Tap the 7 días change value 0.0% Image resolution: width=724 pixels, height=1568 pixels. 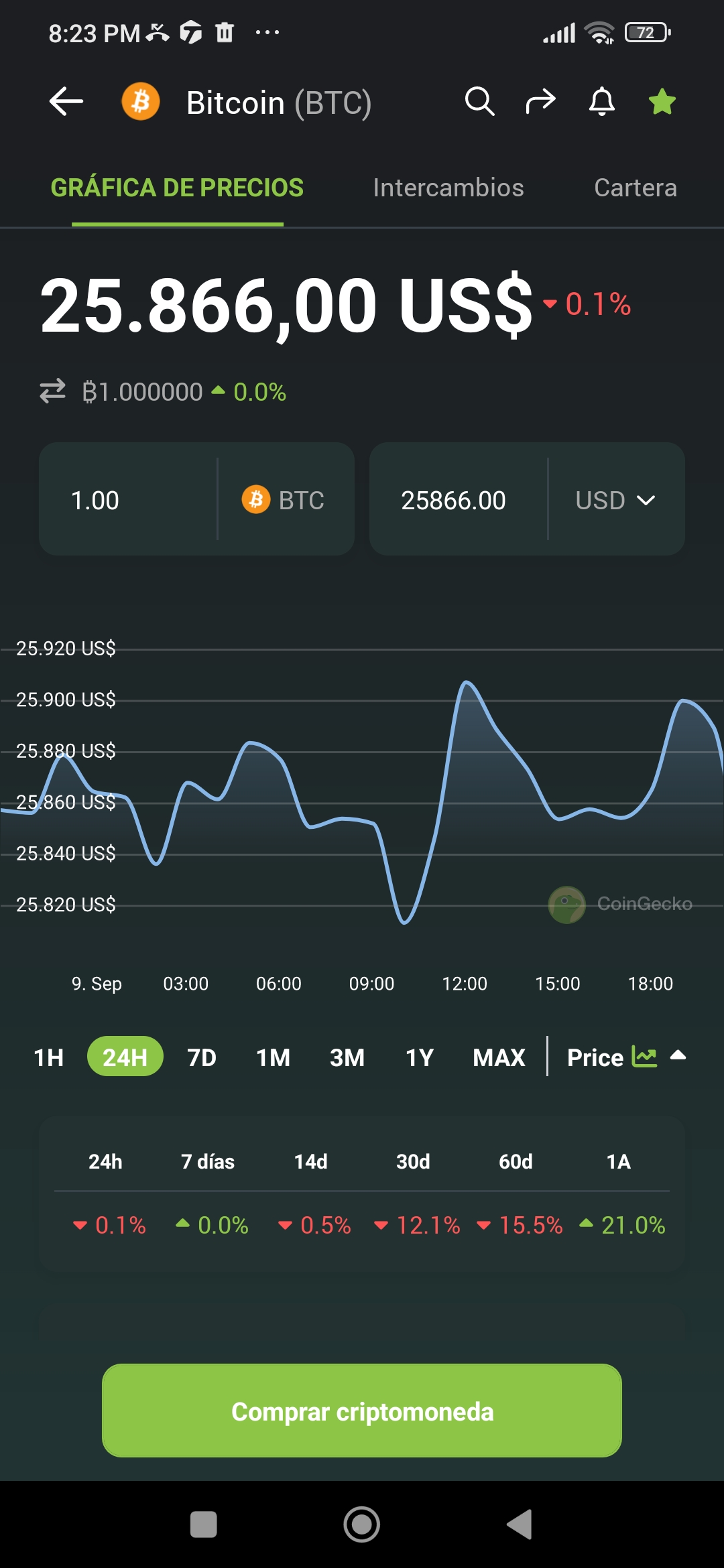click(212, 1225)
